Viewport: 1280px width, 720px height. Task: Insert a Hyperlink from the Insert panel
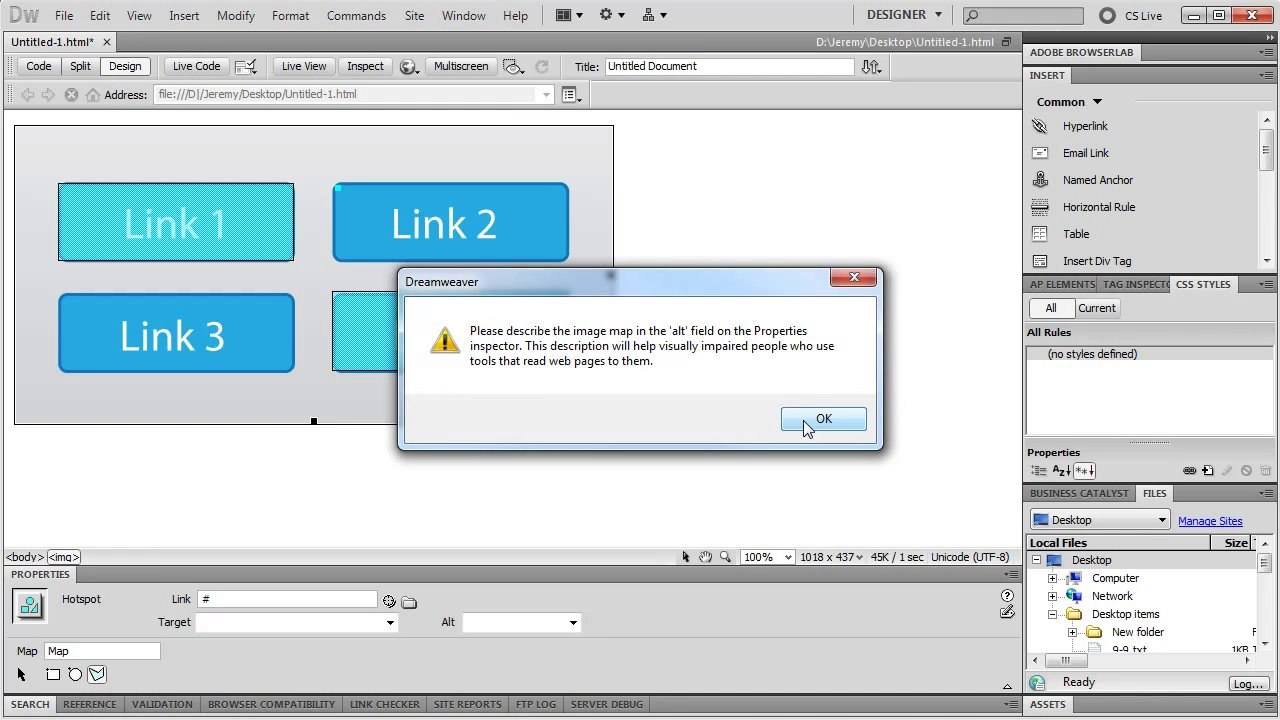click(x=1085, y=126)
